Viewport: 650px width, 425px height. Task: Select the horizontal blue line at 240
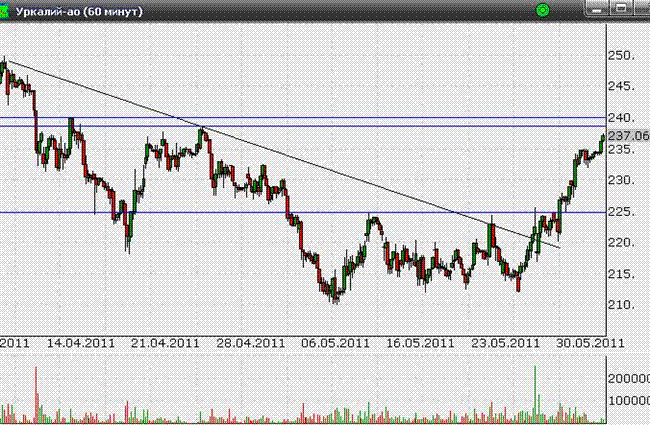click(303, 118)
